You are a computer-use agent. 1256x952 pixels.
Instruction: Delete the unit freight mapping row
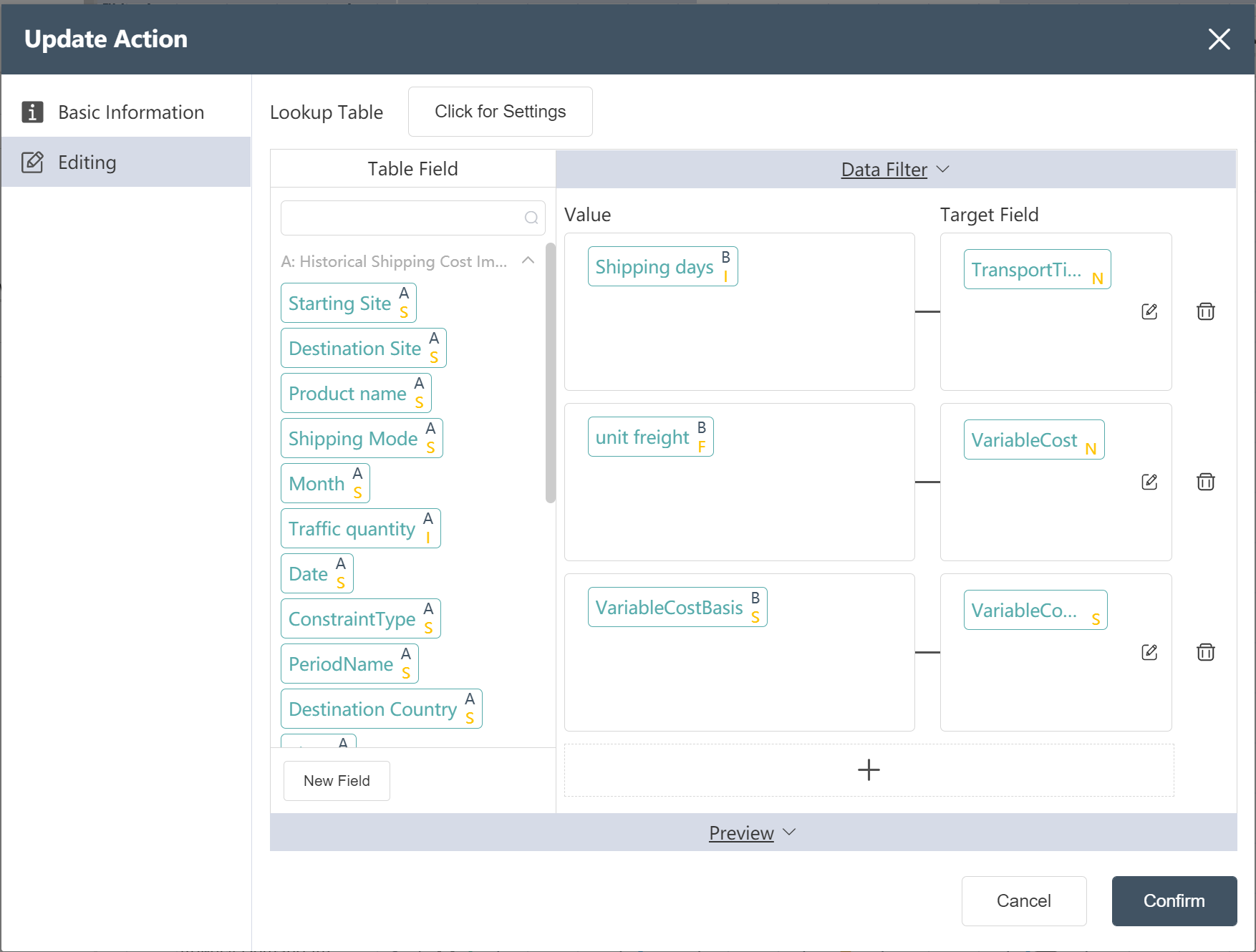point(1206,482)
